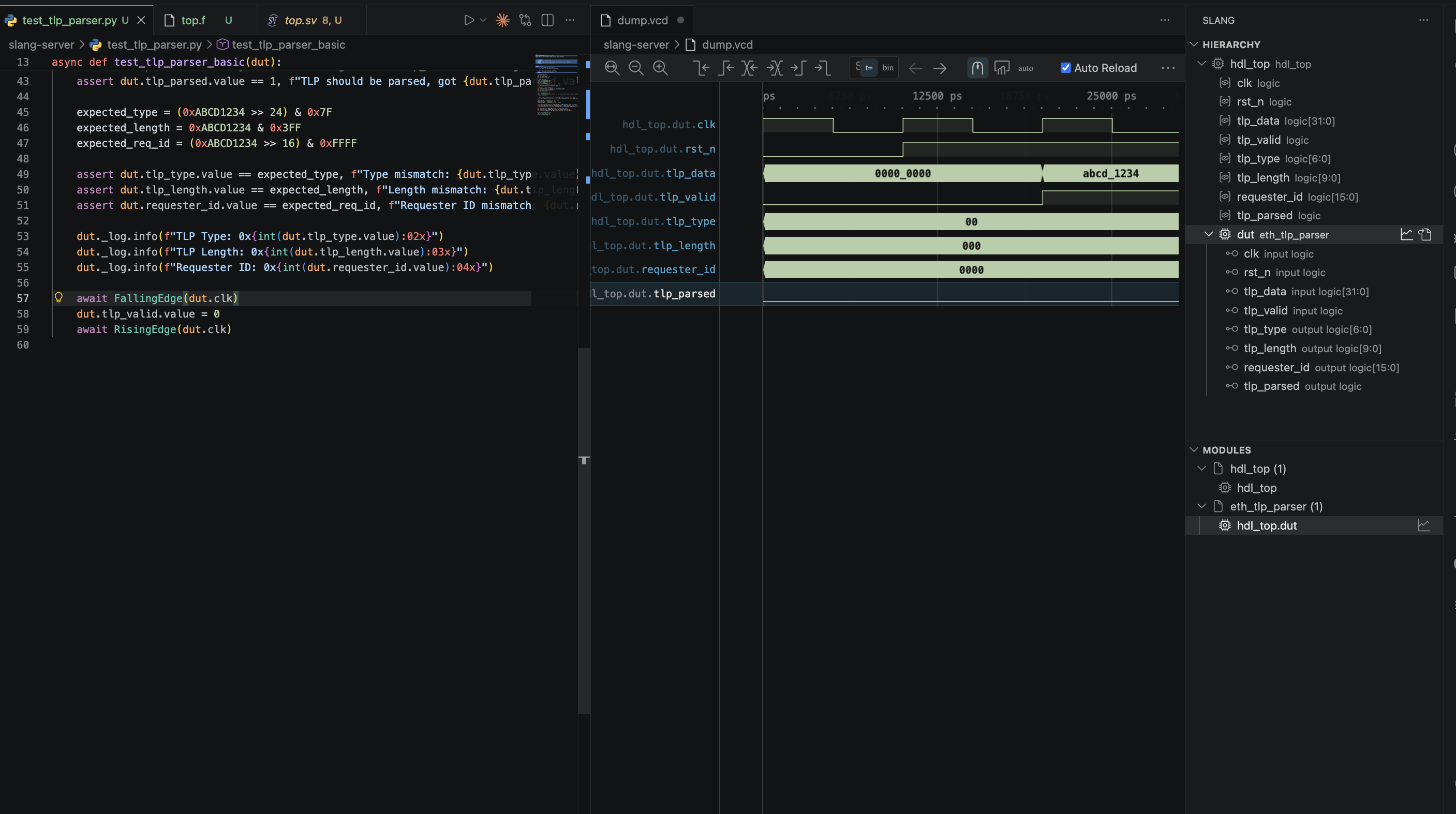The image size is (1456, 814).
Task: Click the 12500 ps mark on time ruler
Action: pos(937,96)
